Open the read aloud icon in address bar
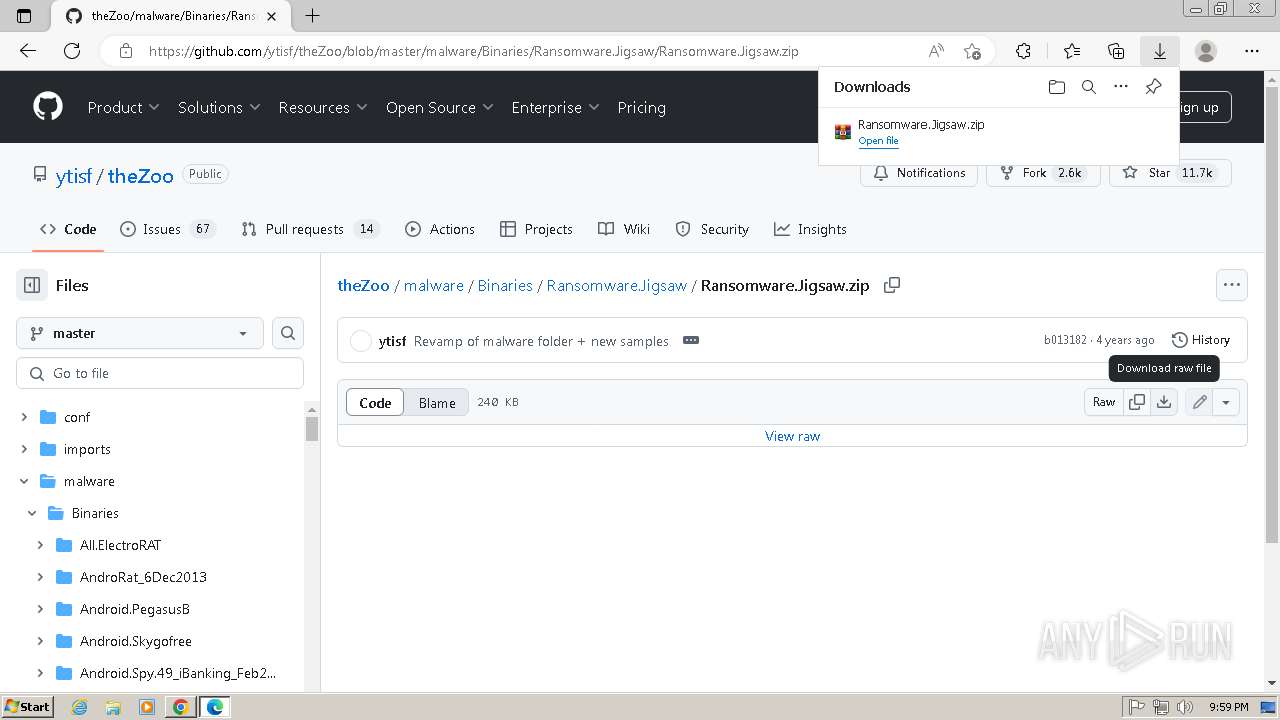 pos(936,51)
